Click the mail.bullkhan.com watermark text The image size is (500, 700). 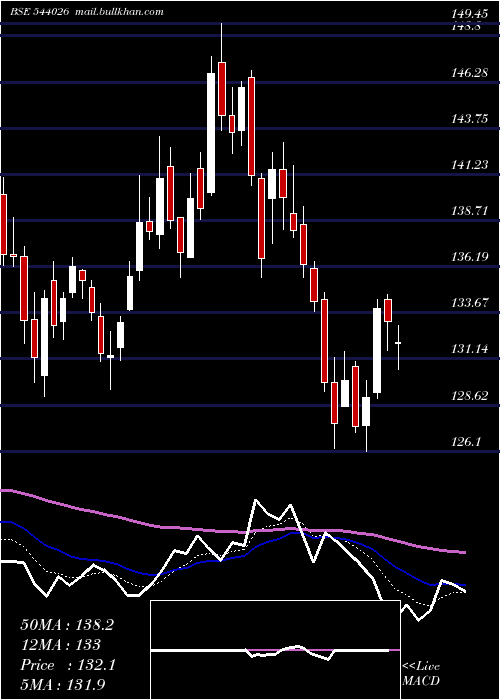coord(118,12)
